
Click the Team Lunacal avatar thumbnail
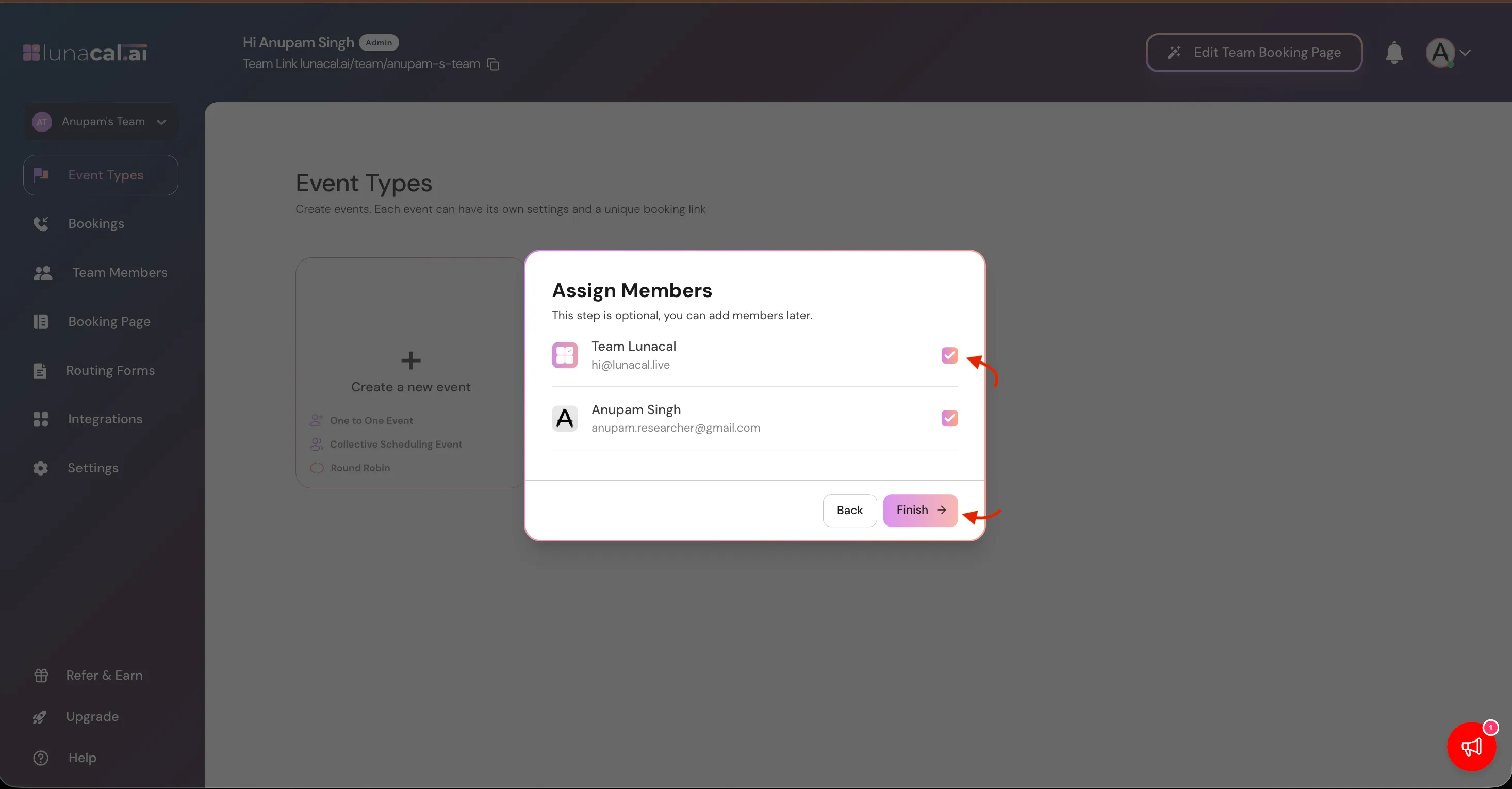pyautogui.click(x=565, y=355)
